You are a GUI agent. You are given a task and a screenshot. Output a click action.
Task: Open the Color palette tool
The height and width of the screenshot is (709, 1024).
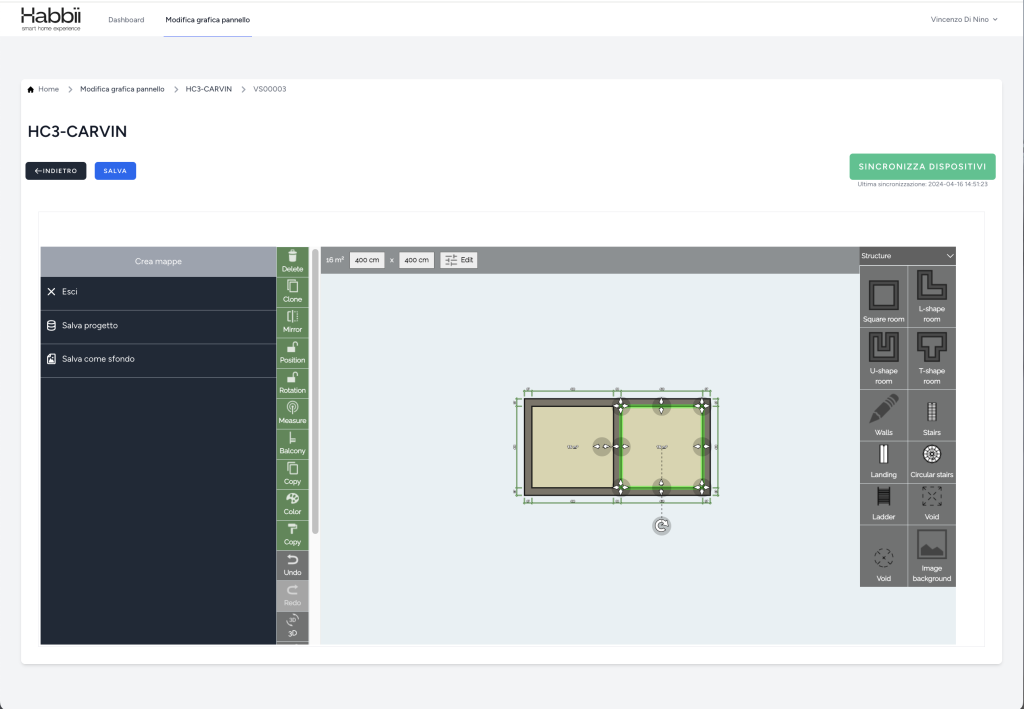[x=292, y=504]
